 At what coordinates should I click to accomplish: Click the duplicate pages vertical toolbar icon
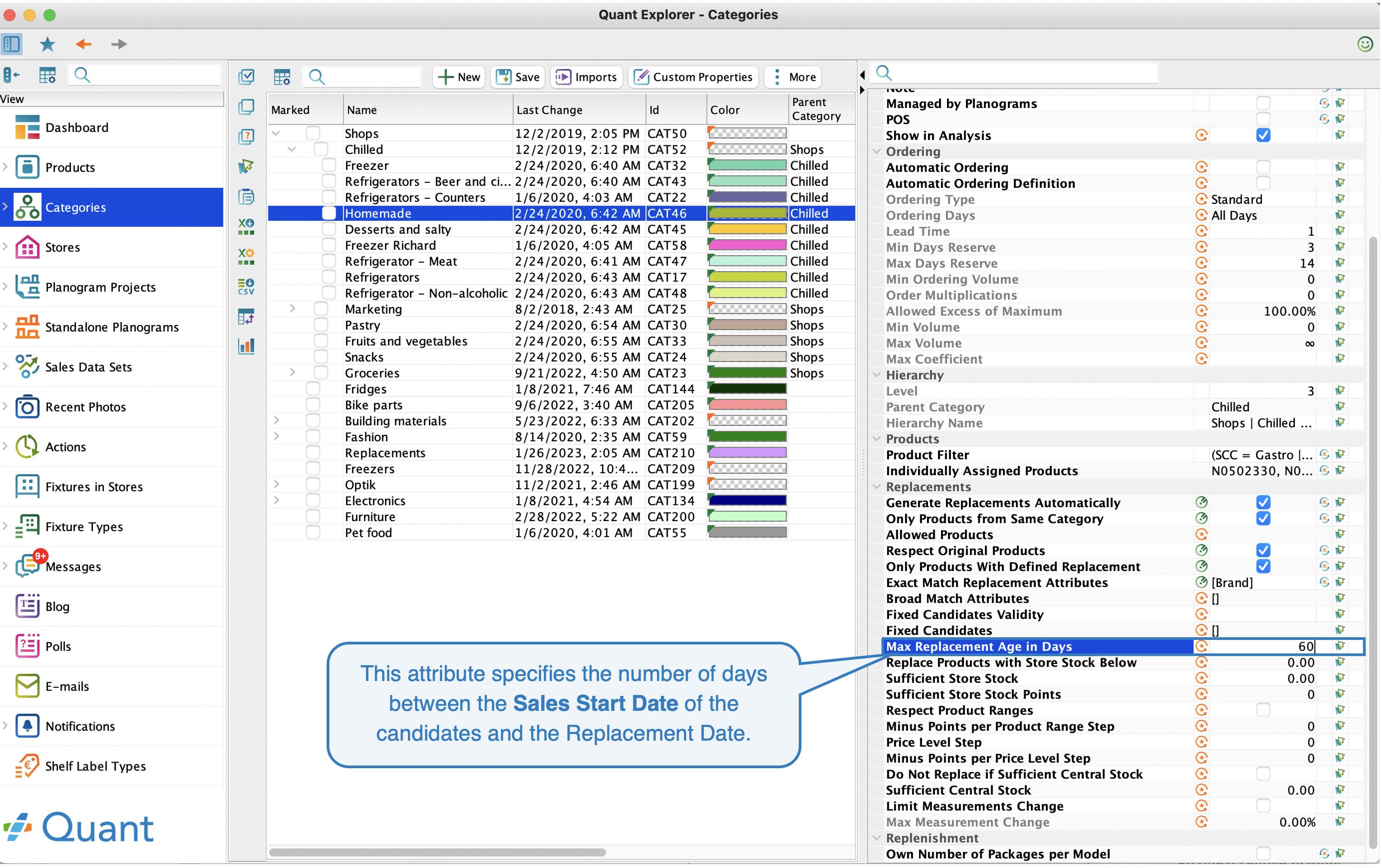[x=246, y=107]
